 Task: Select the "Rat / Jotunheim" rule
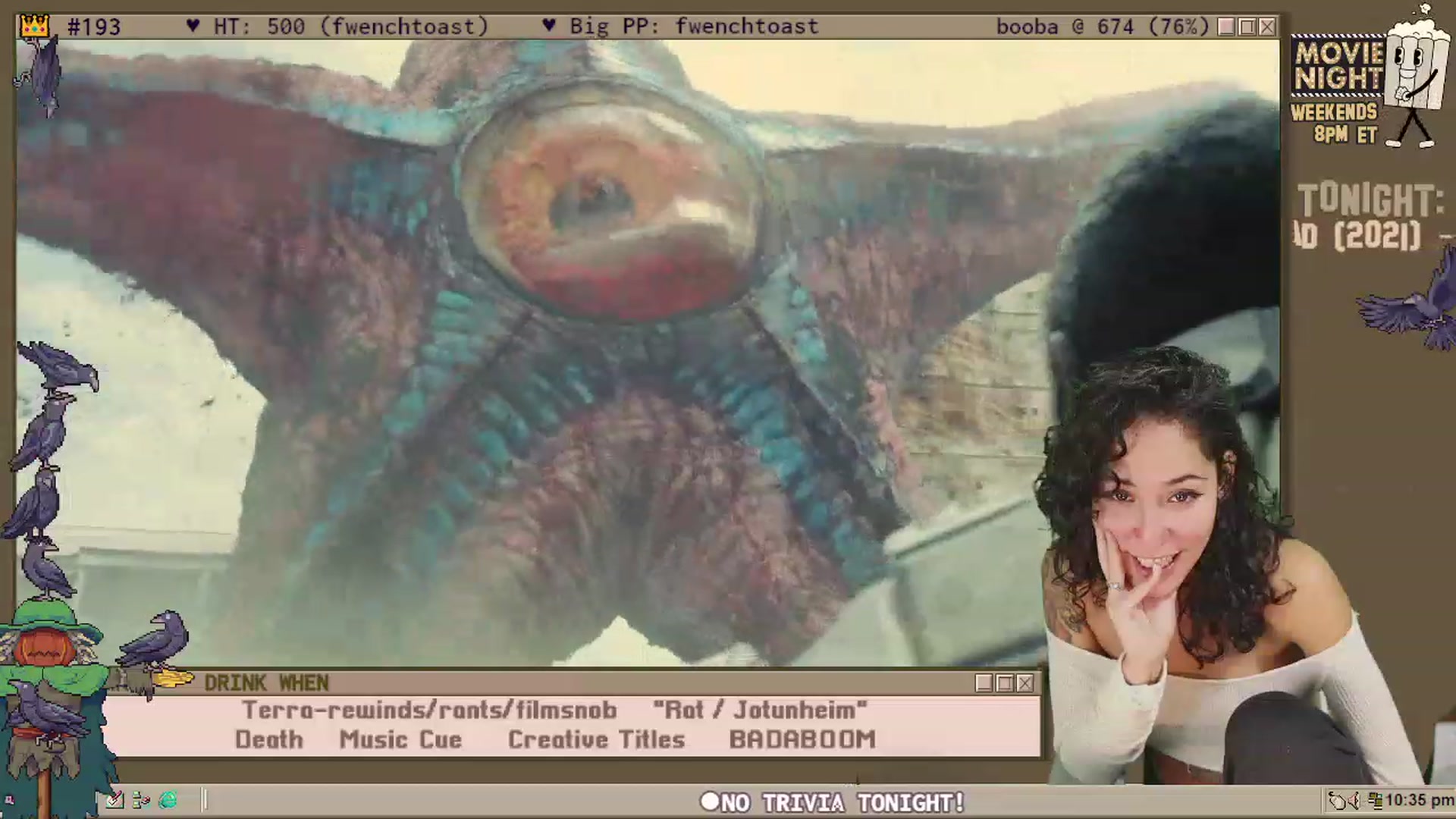click(760, 710)
